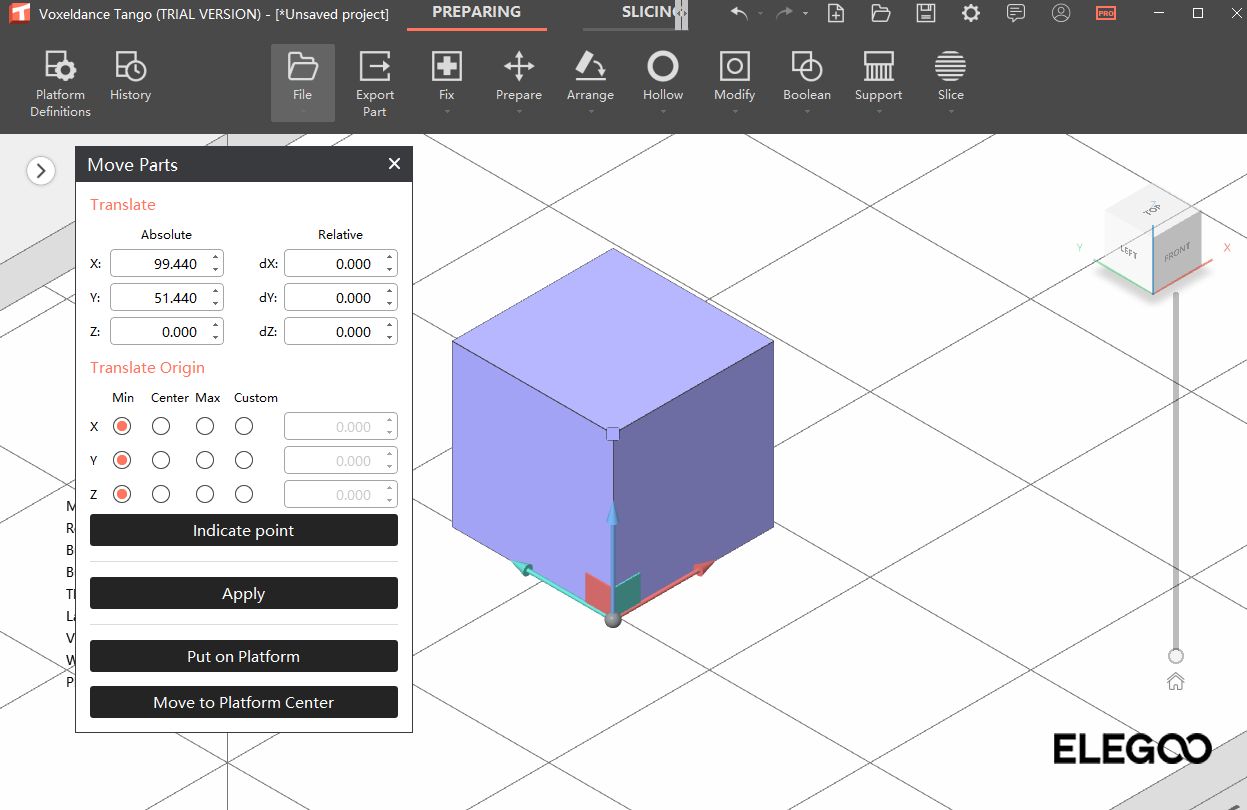Select Min origin for X
Viewport: 1247px width, 810px height.
click(122, 426)
